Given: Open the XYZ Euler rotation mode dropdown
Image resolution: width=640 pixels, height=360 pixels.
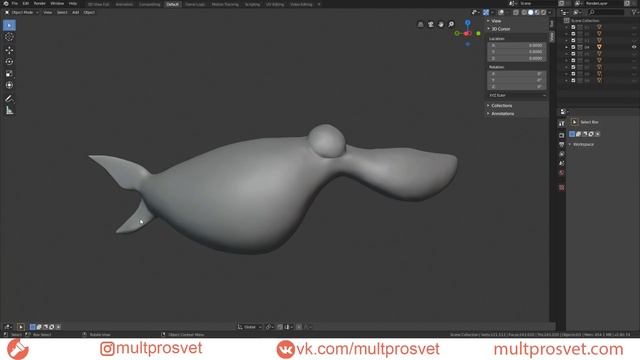Looking at the screenshot, I should [x=517, y=96].
